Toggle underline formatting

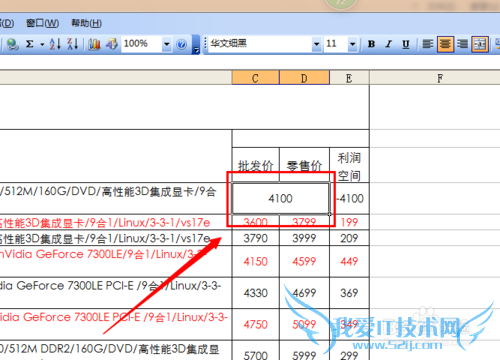tap(406, 44)
